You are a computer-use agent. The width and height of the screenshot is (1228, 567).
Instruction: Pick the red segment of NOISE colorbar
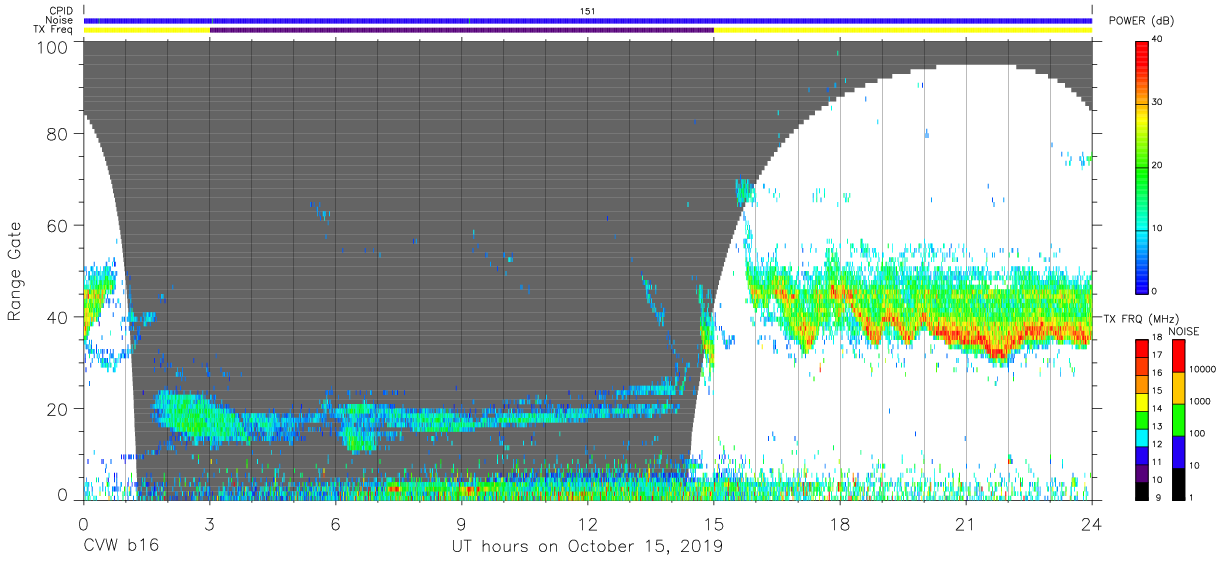coord(1177,355)
